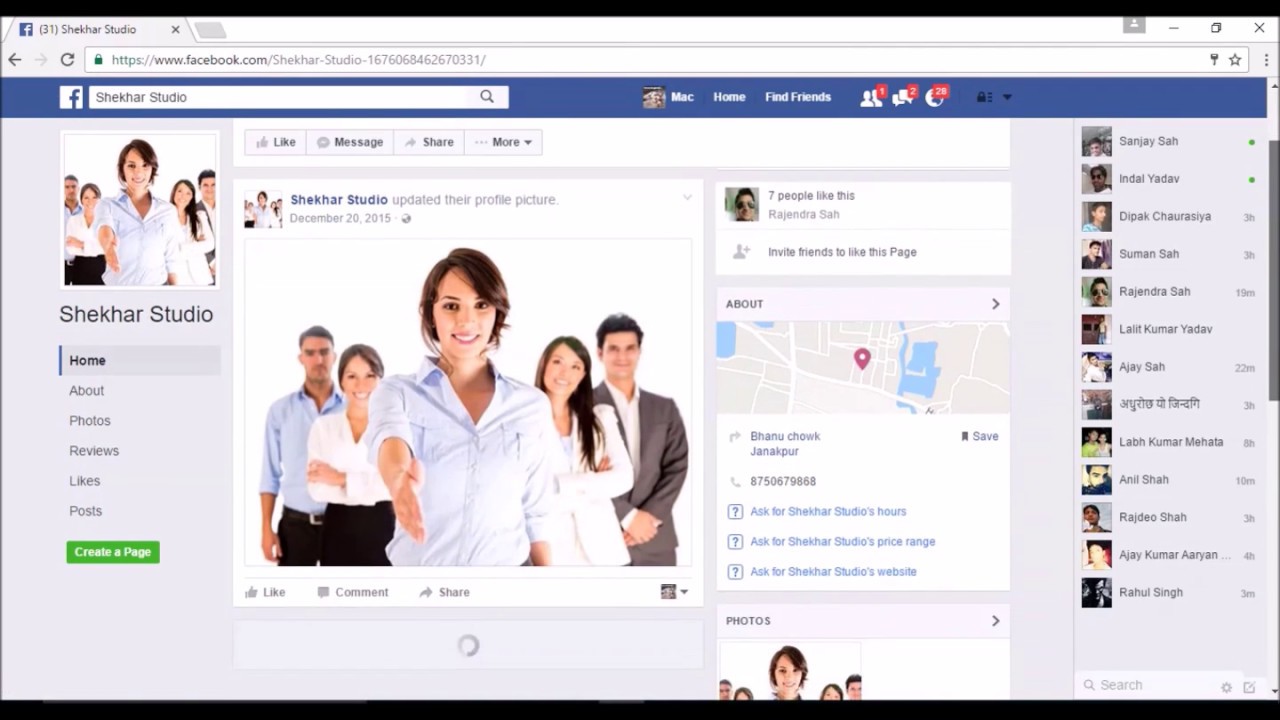
Task: Open the like-as identity selector dropdown
Action: (x=675, y=592)
